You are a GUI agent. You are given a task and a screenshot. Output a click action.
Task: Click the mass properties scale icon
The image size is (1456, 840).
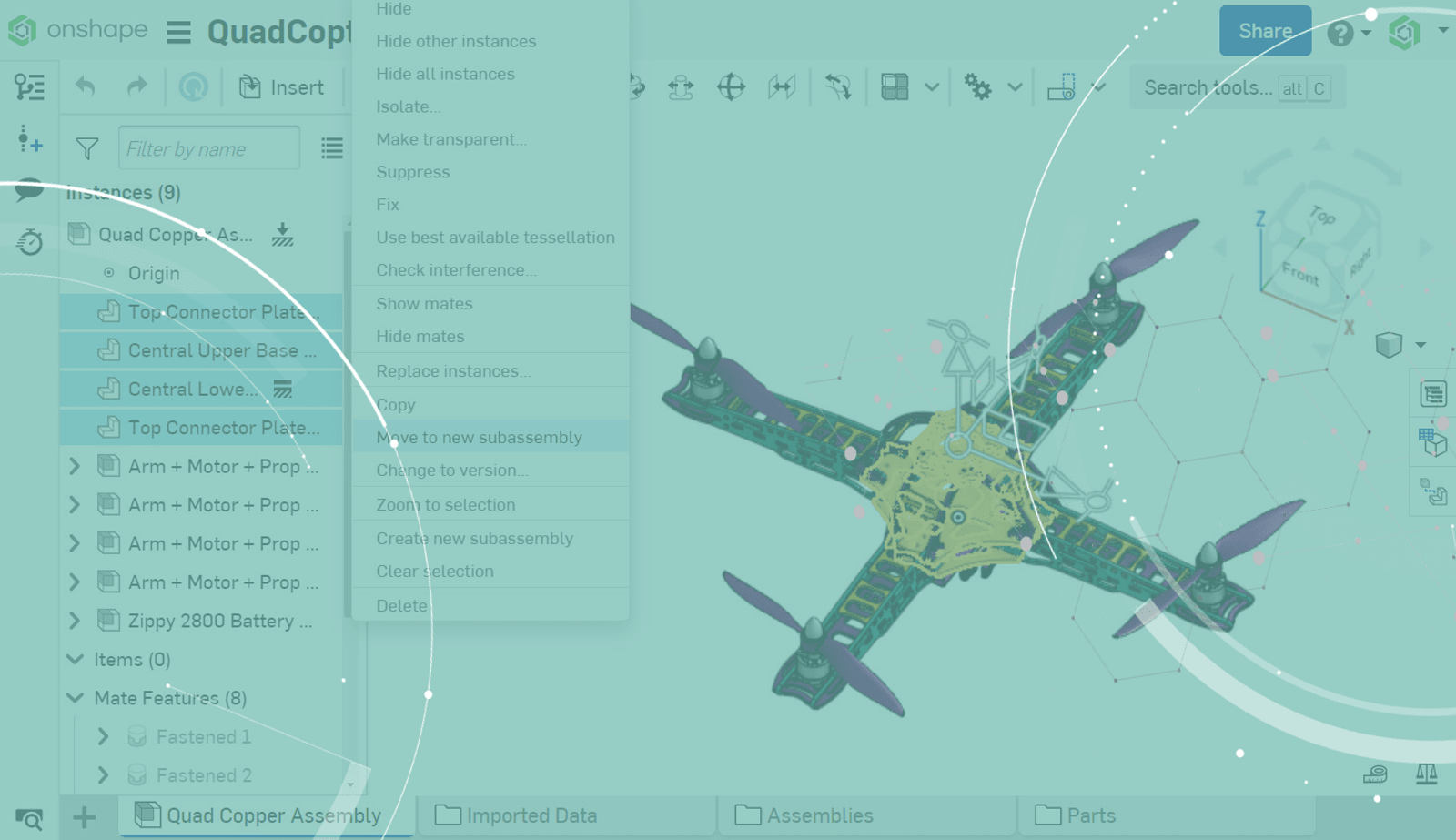[1426, 774]
